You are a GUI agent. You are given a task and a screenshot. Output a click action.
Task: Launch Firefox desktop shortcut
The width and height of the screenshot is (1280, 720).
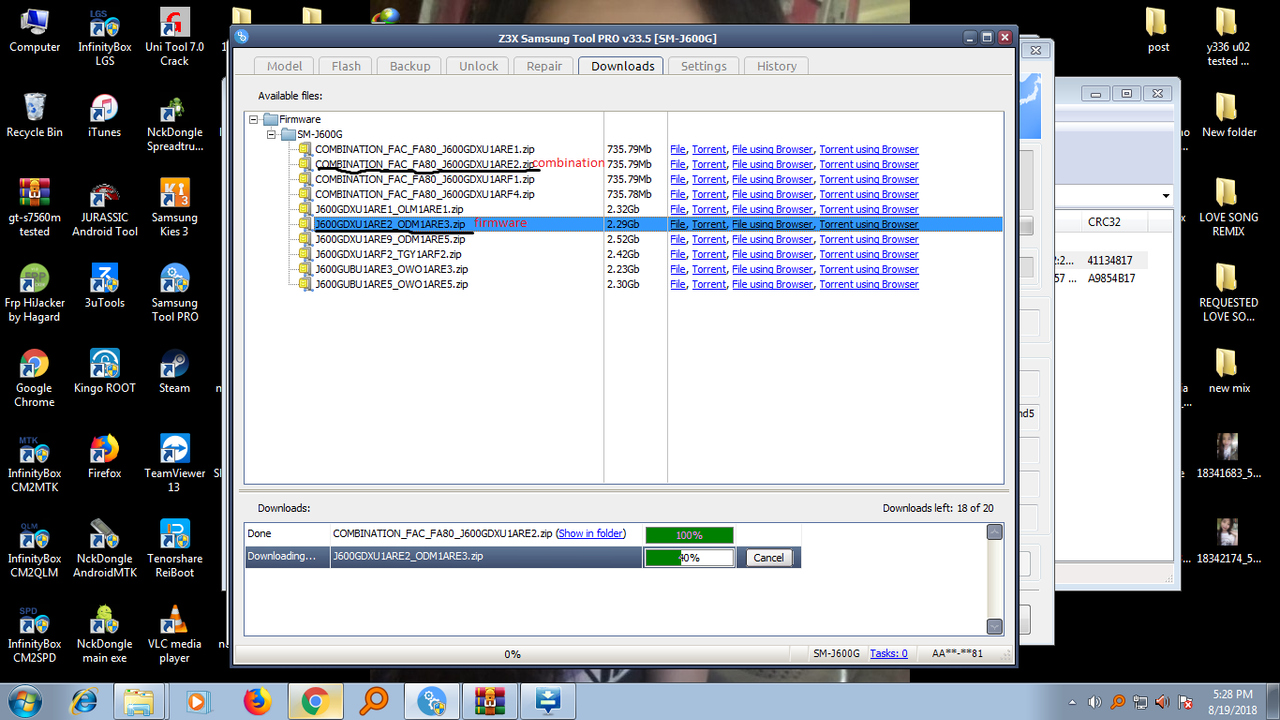coord(104,457)
